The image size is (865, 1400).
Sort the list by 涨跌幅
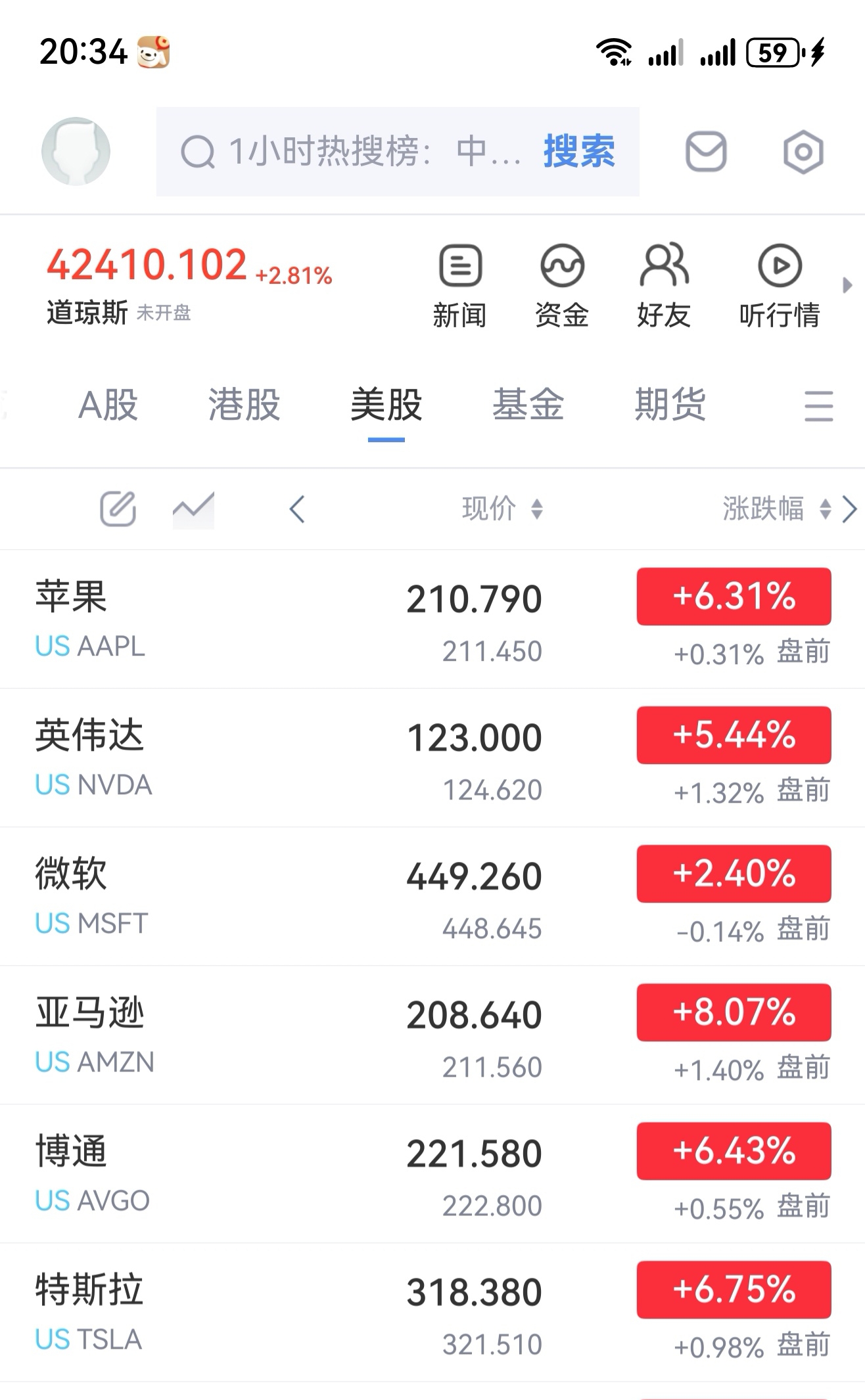[777, 508]
